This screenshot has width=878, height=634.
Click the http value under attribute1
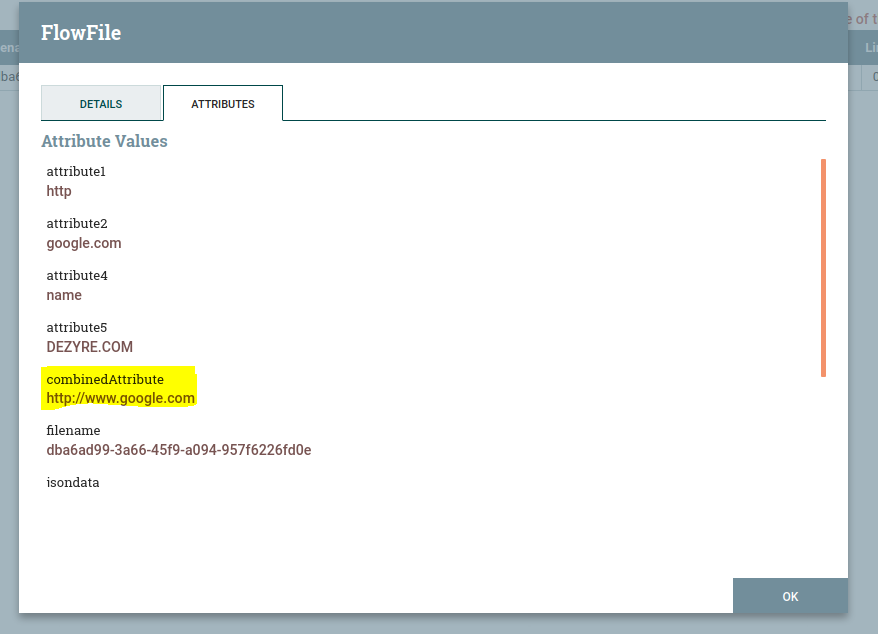(59, 191)
